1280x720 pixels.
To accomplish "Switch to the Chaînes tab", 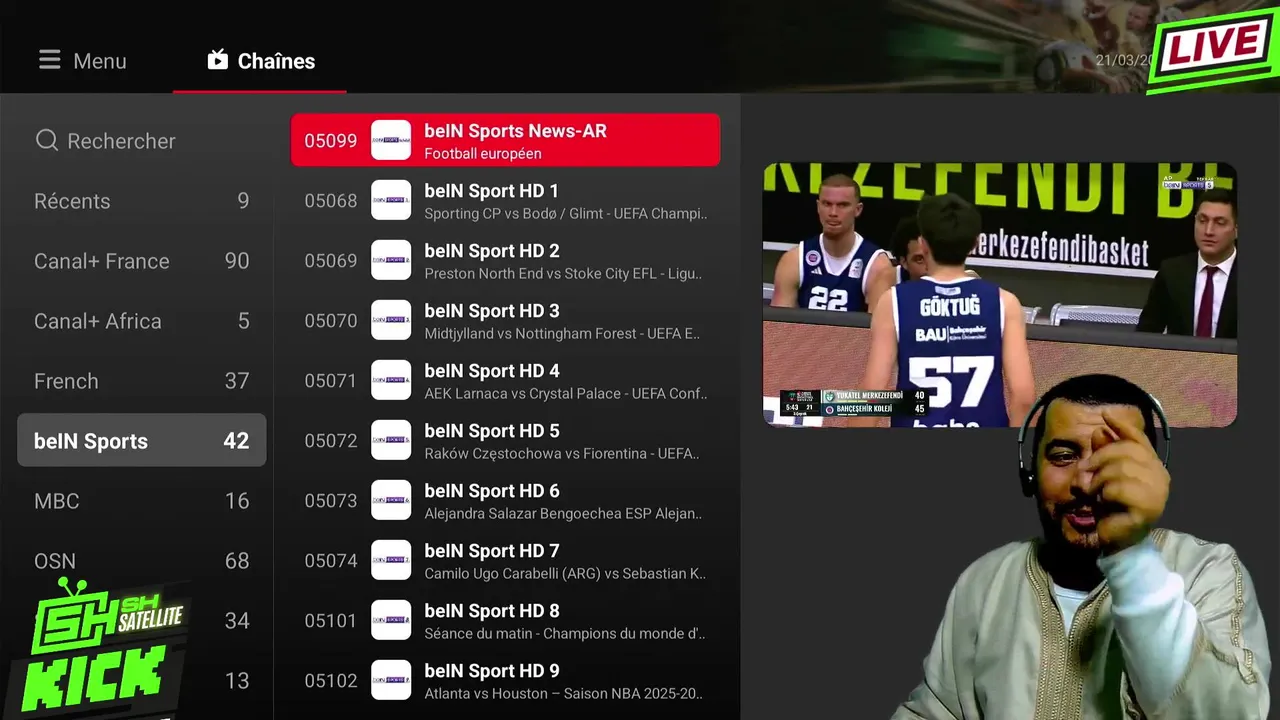I will pos(260,61).
